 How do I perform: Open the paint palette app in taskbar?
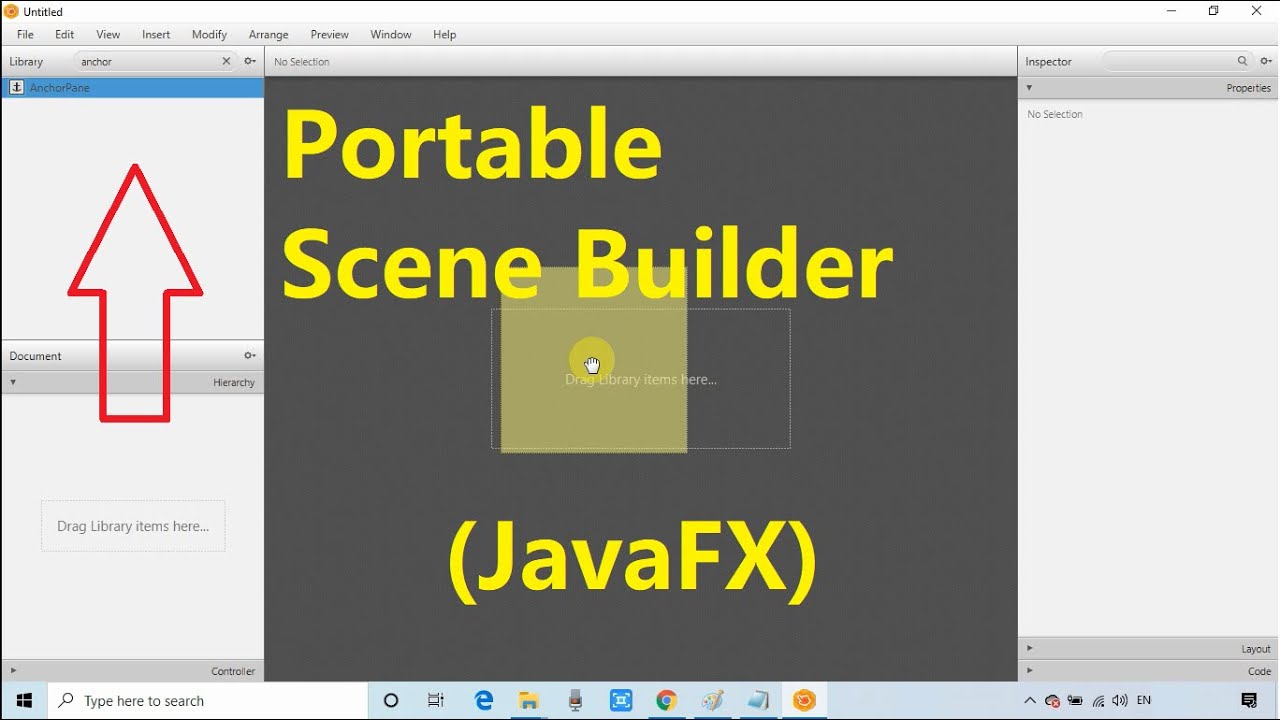(x=713, y=701)
